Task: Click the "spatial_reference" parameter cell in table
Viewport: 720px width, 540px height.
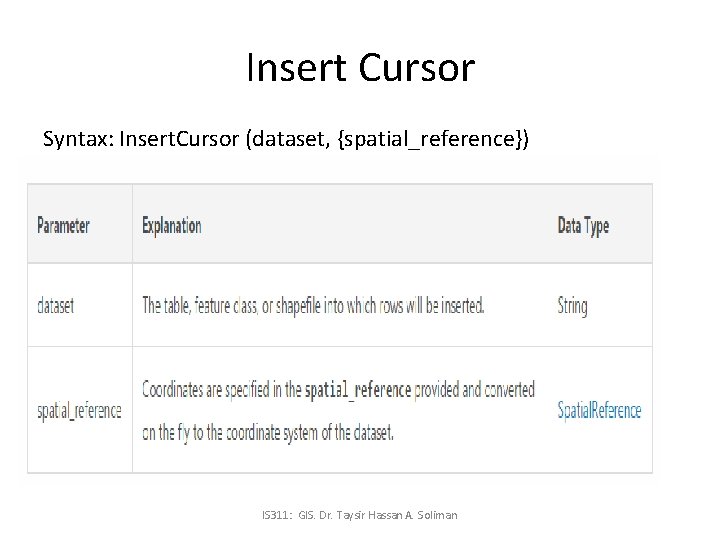Action: 79,410
